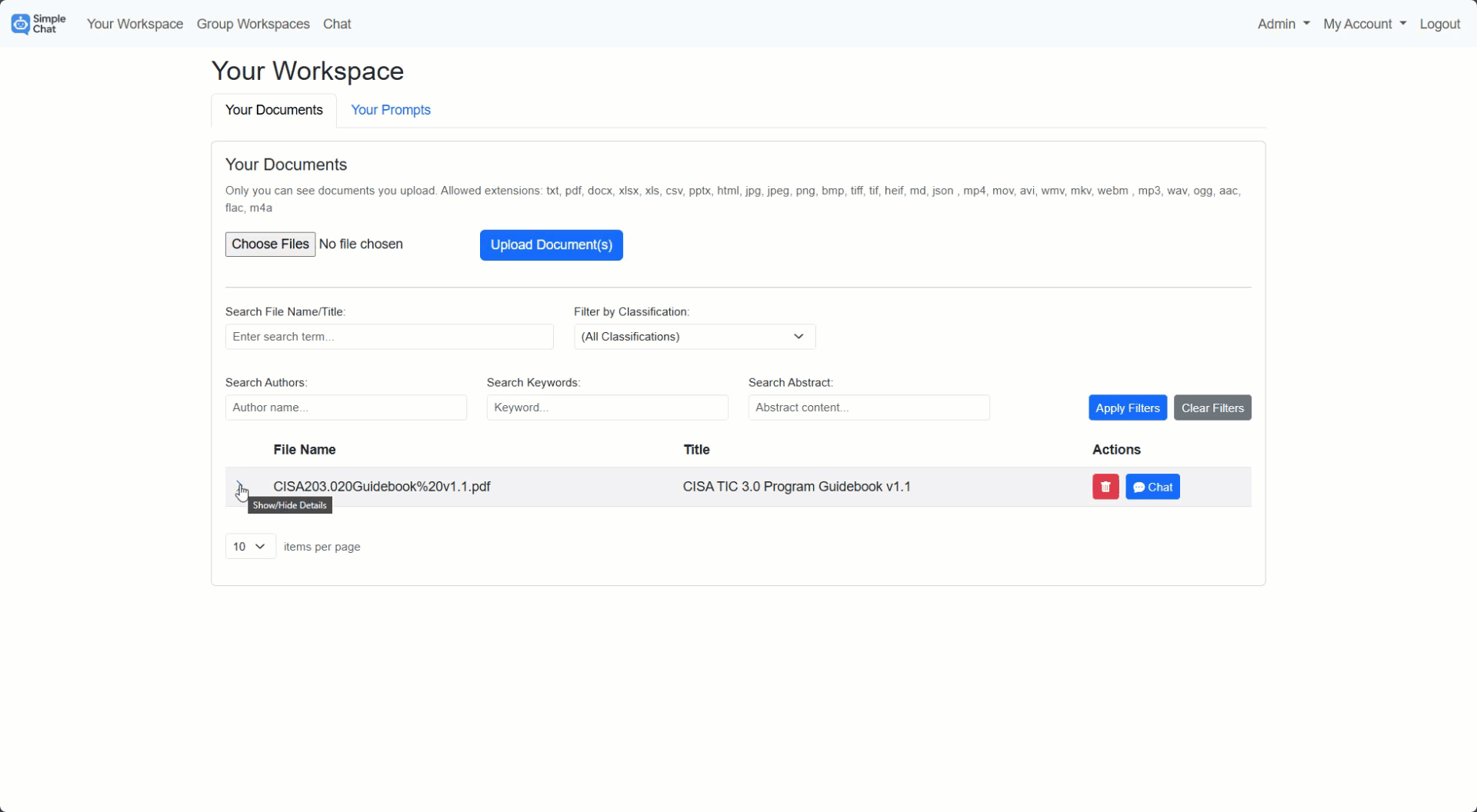Select the Your Documents tab
The width and height of the screenshot is (1477, 812).
point(273,110)
